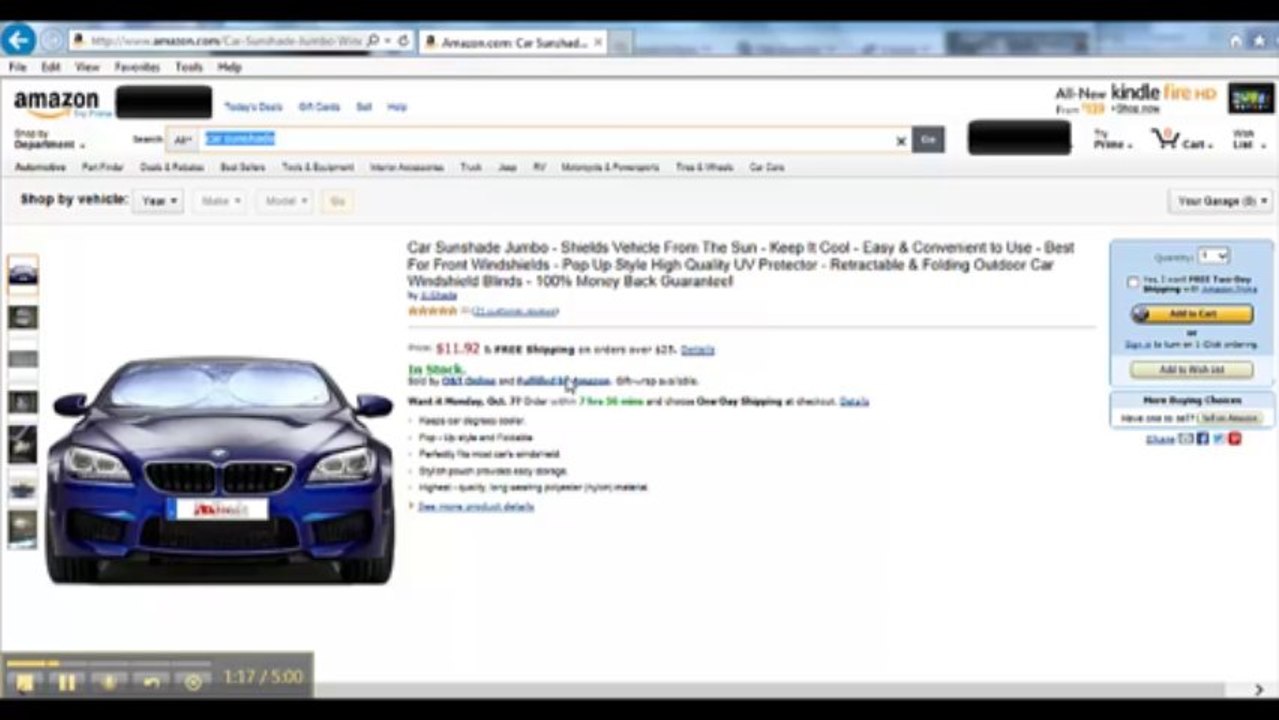Click the third player control button after pause
The height and width of the screenshot is (720, 1279).
pyautogui.click(x=109, y=682)
